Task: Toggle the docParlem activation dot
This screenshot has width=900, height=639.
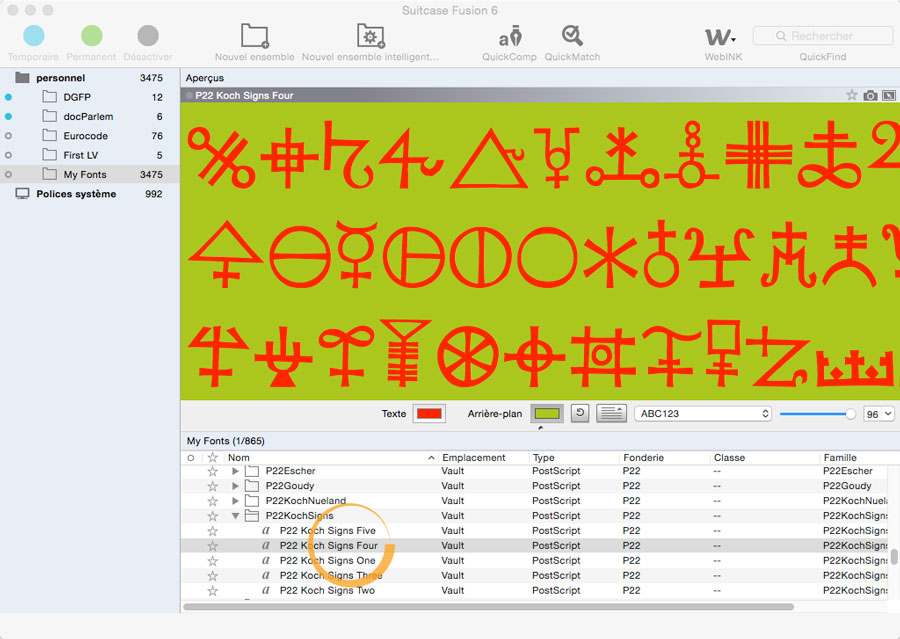Action: [8, 117]
